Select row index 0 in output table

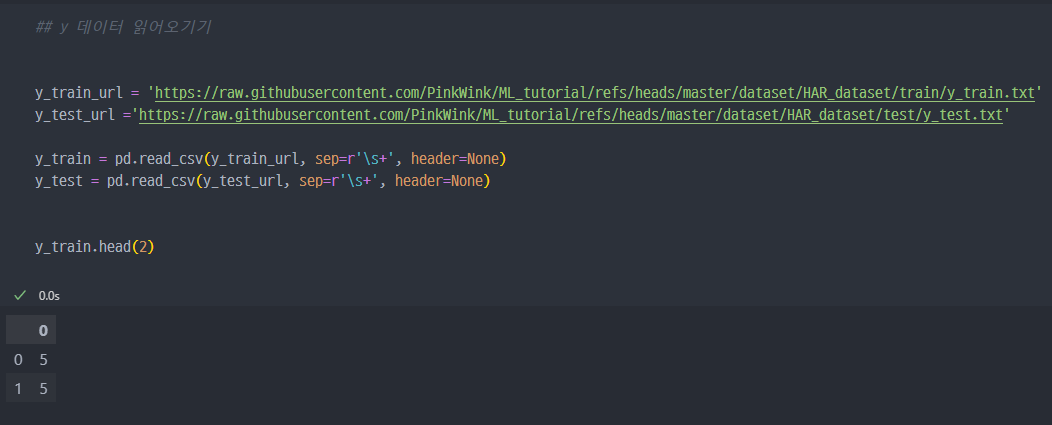[x=18, y=360]
